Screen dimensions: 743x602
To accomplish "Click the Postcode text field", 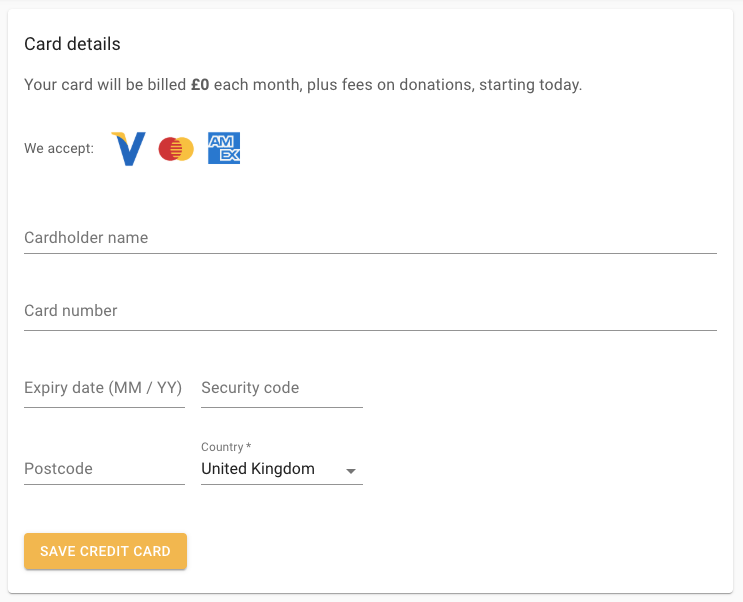I will tap(104, 469).
